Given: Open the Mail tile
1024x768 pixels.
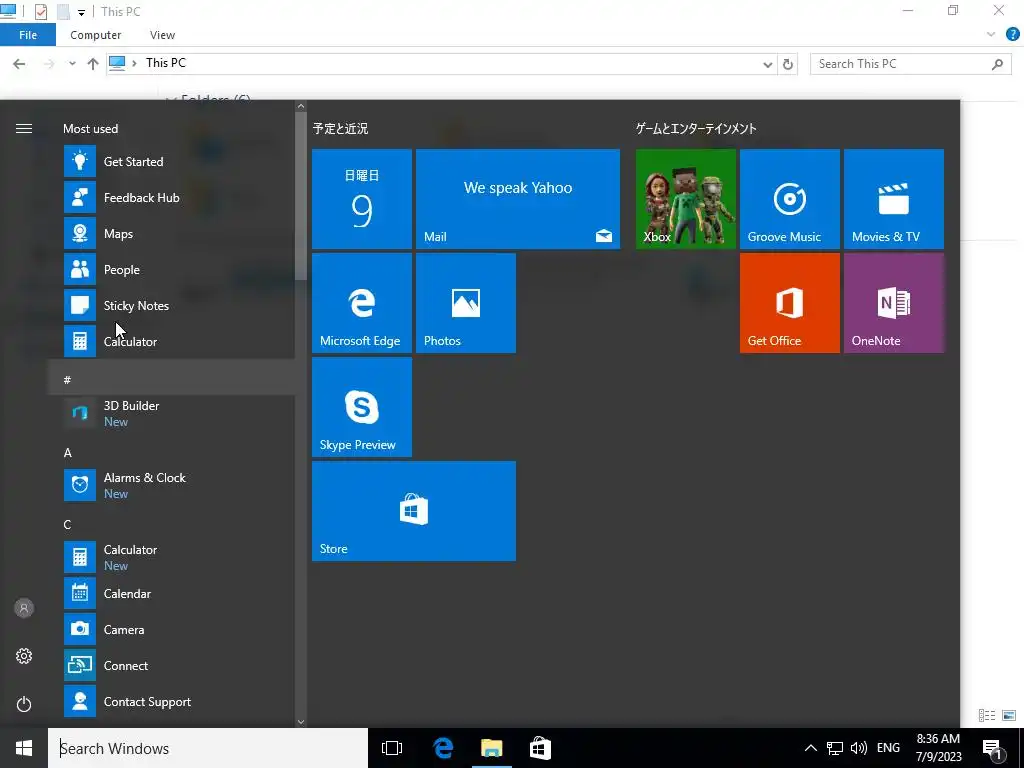Looking at the screenshot, I should point(518,199).
